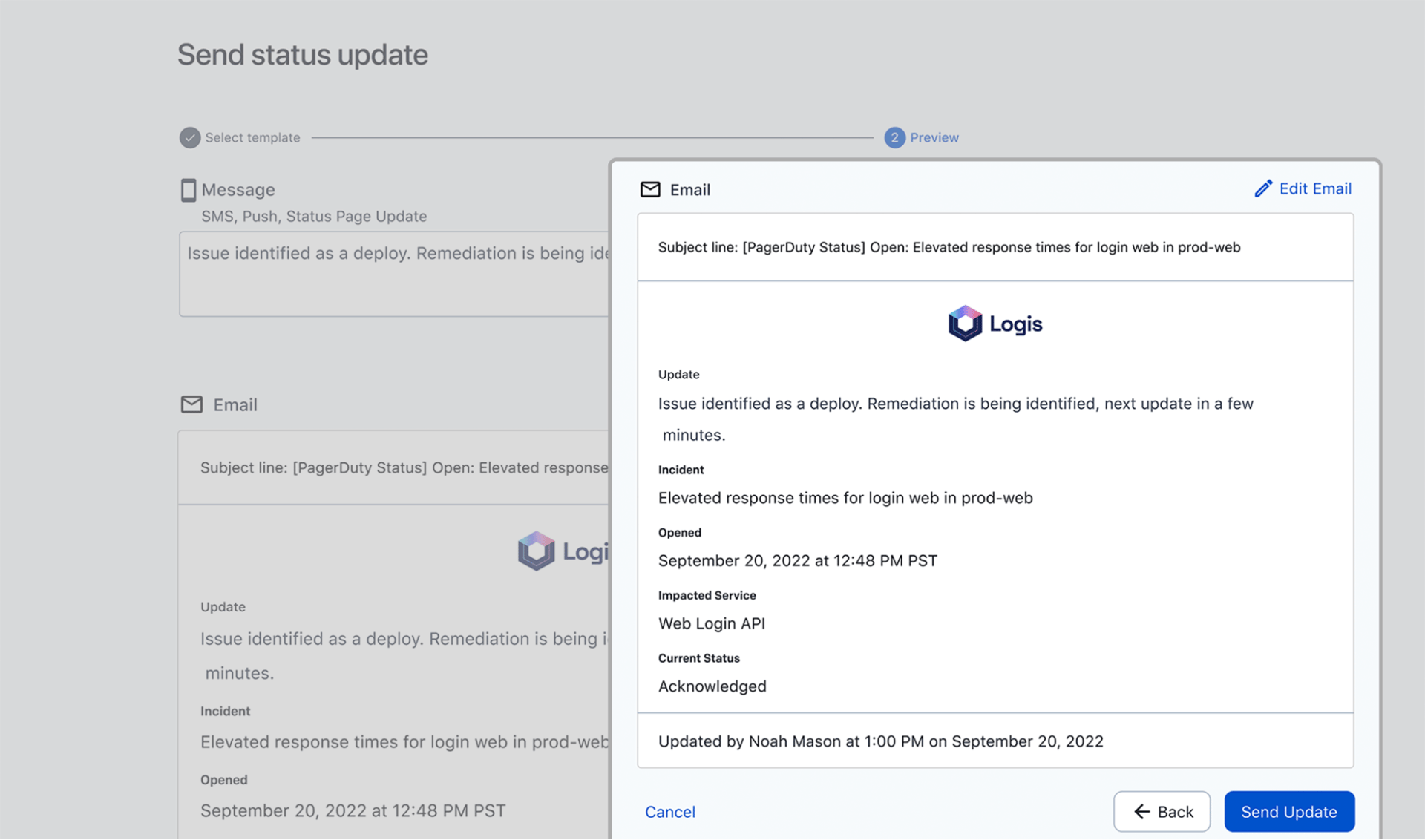This screenshot has height=840, width=1425.
Task: Click the mobile phone icon beside Message
Action: coord(189,189)
